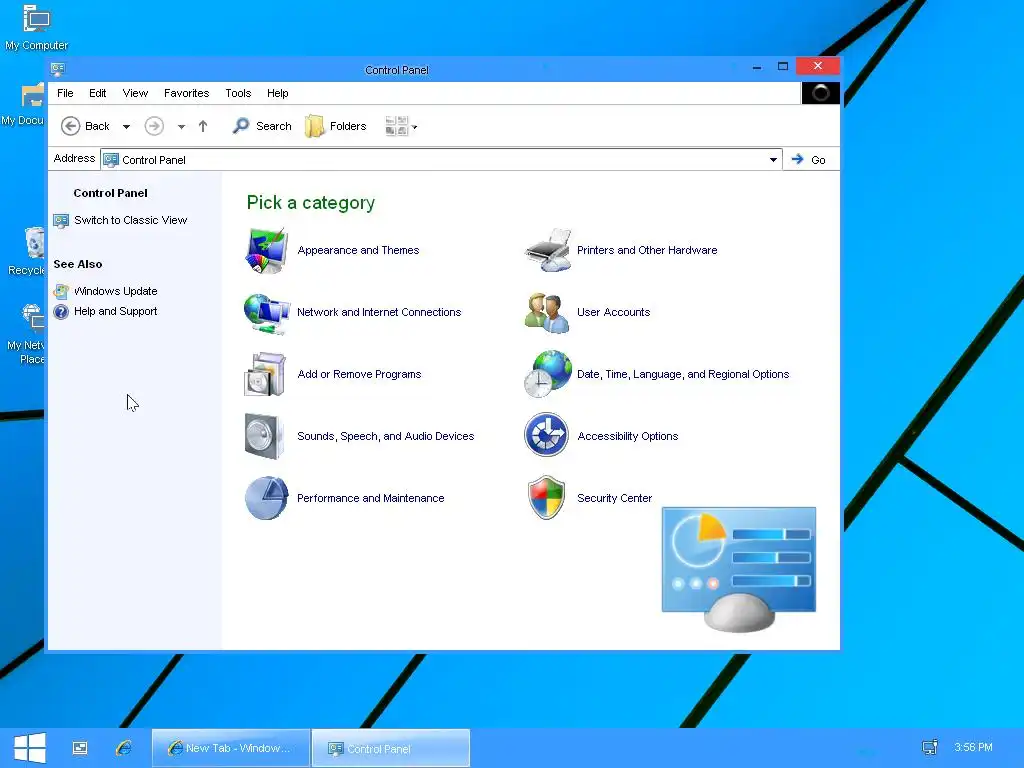
Task: Open the Favorites menu
Action: tap(187, 93)
